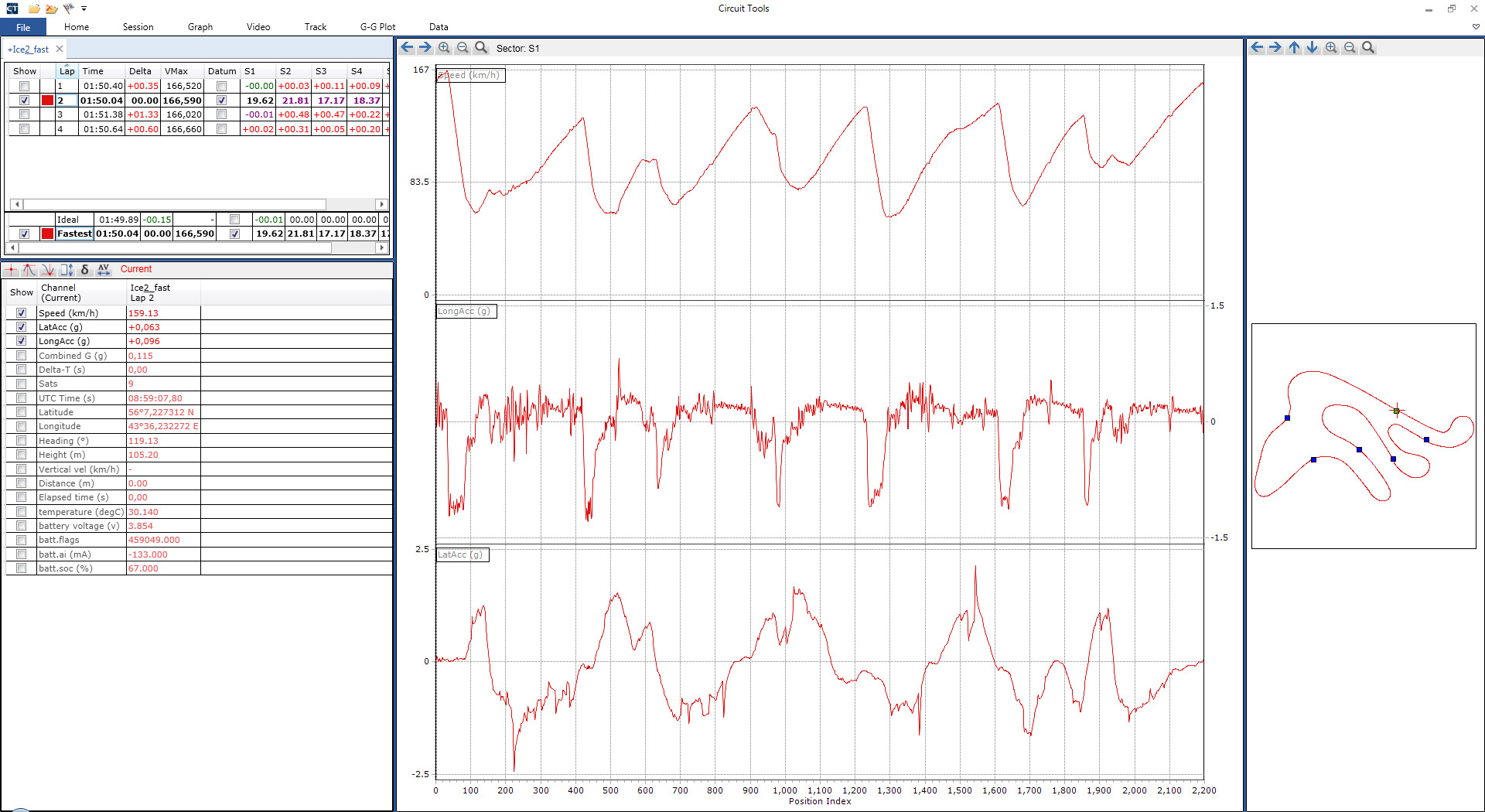Screen dimensions: 1485x812
Task: Enable the Combined G channel checkbox
Action: click(x=22, y=356)
